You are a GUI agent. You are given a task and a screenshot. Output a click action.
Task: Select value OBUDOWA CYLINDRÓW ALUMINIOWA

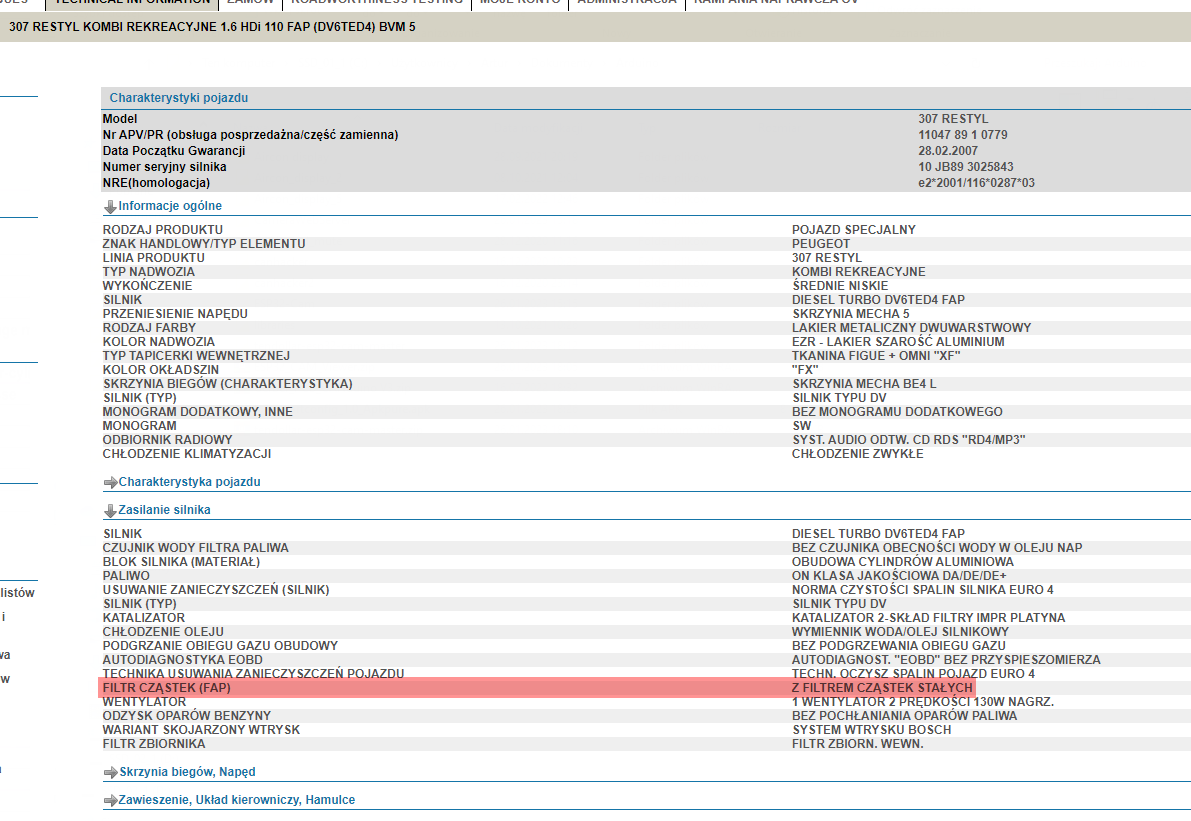[902, 562]
